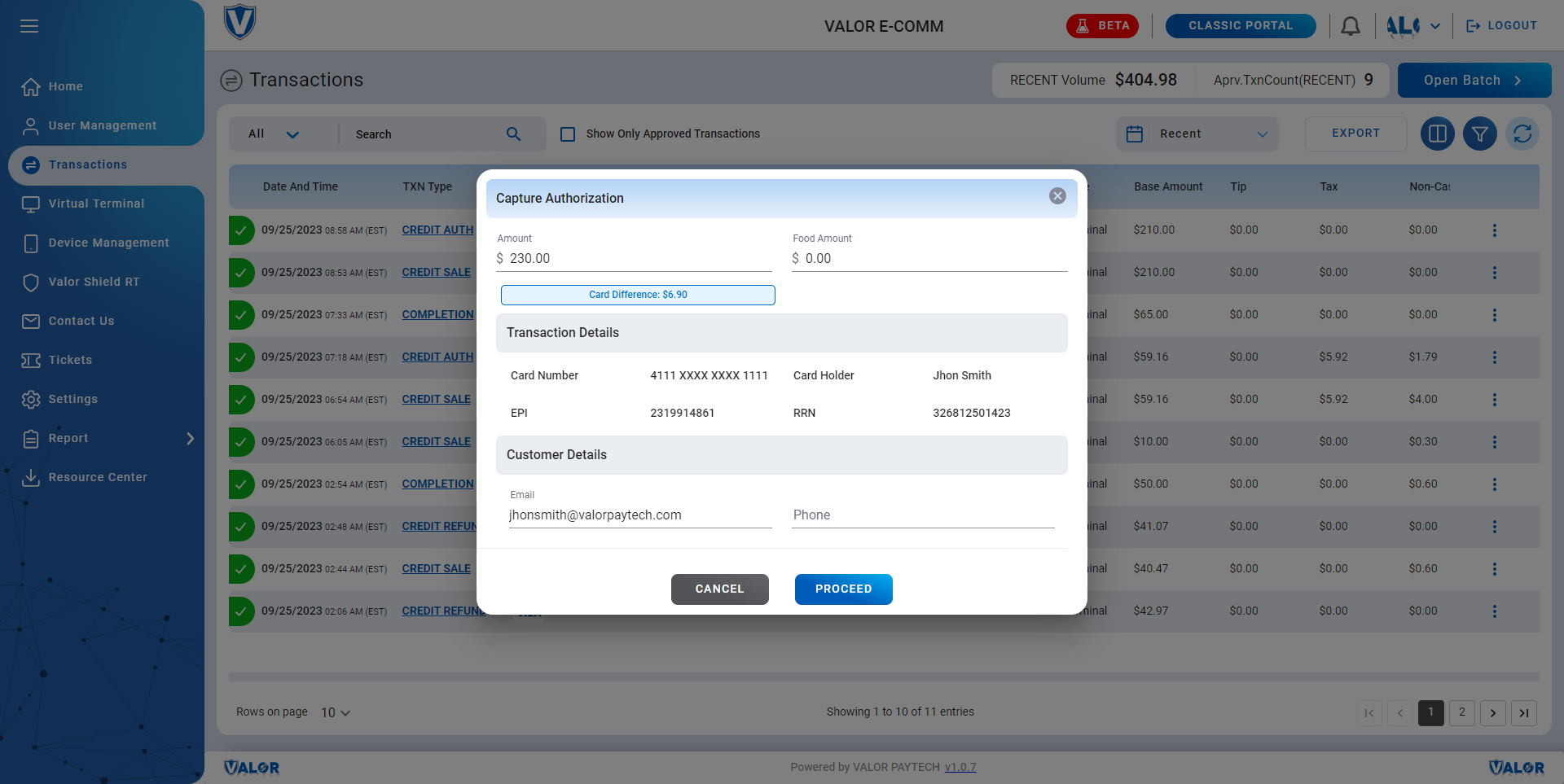The width and height of the screenshot is (1564, 784).
Task: Open the notifications bell
Action: [1351, 26]
